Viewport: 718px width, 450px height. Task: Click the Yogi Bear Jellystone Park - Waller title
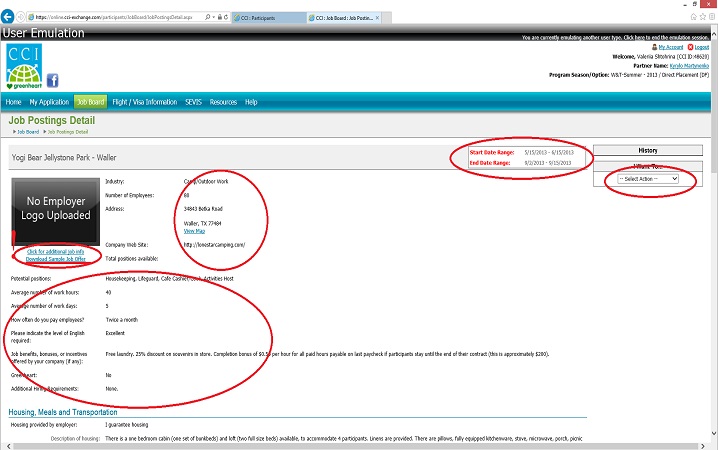(64, 157)
